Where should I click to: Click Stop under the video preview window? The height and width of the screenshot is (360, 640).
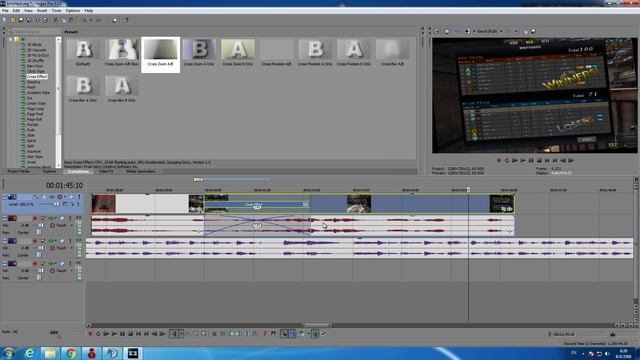539,160
